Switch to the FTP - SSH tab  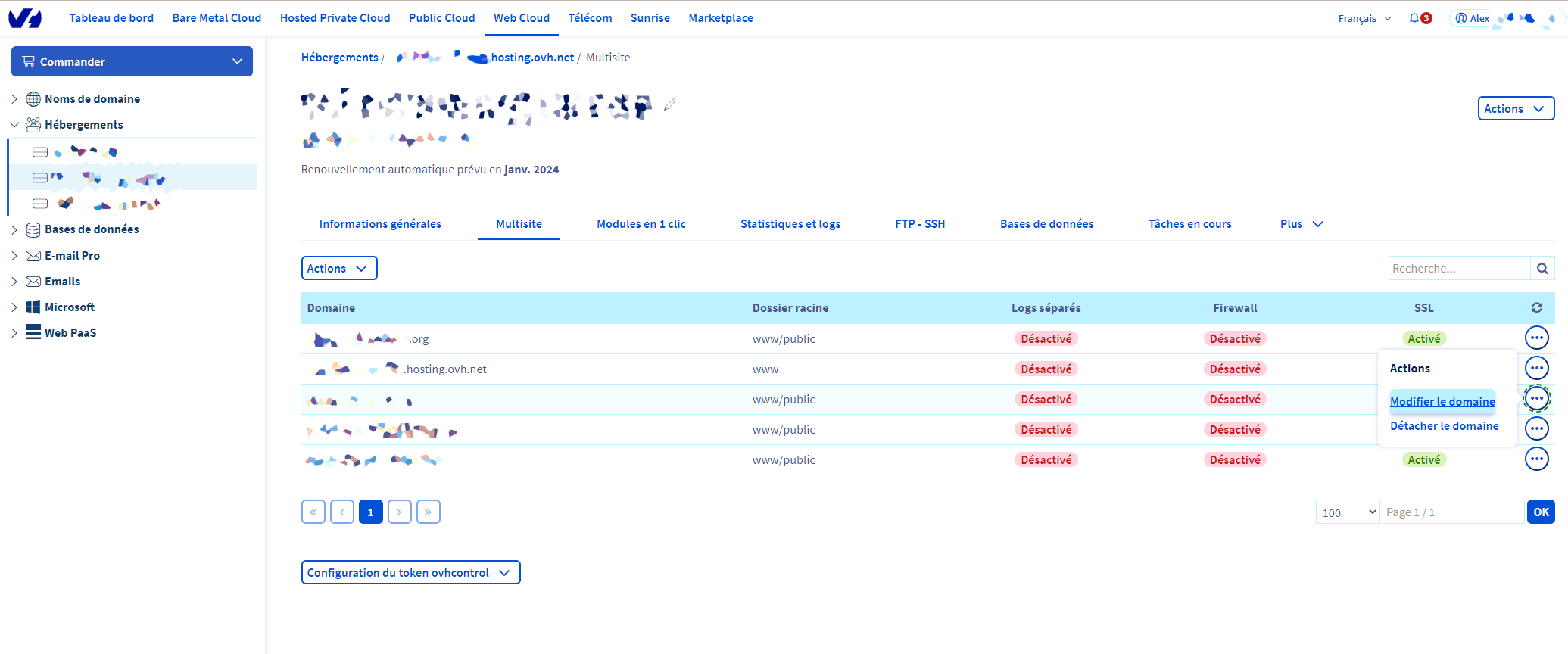[920, 224]
